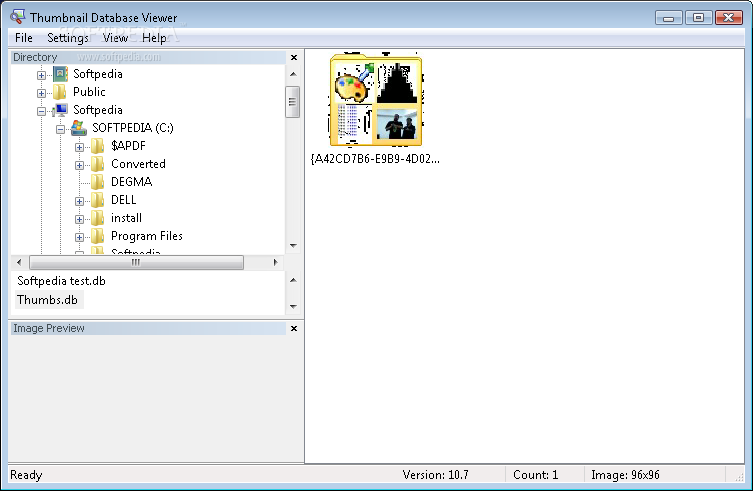The image size is (753, 491).
Task: Click the horizontal scrollbar thumb
Action: [136, 262]
